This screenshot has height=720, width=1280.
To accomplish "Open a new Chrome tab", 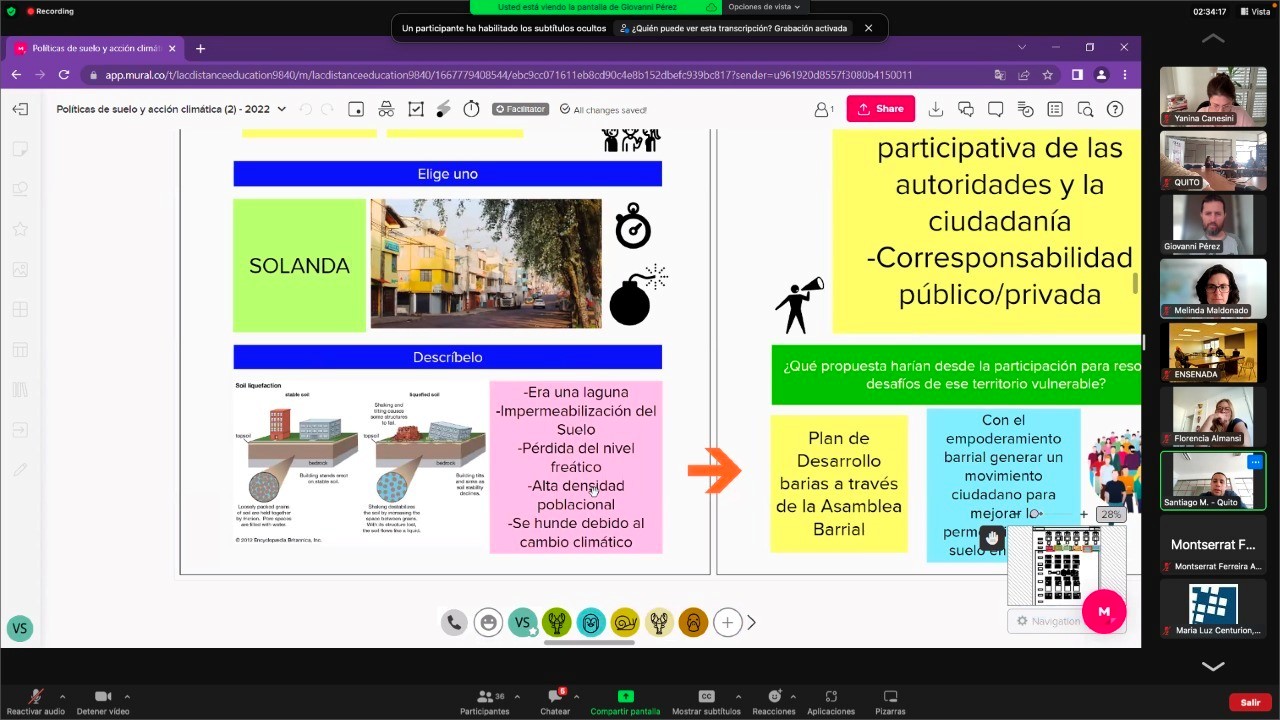I will (200, 48).
